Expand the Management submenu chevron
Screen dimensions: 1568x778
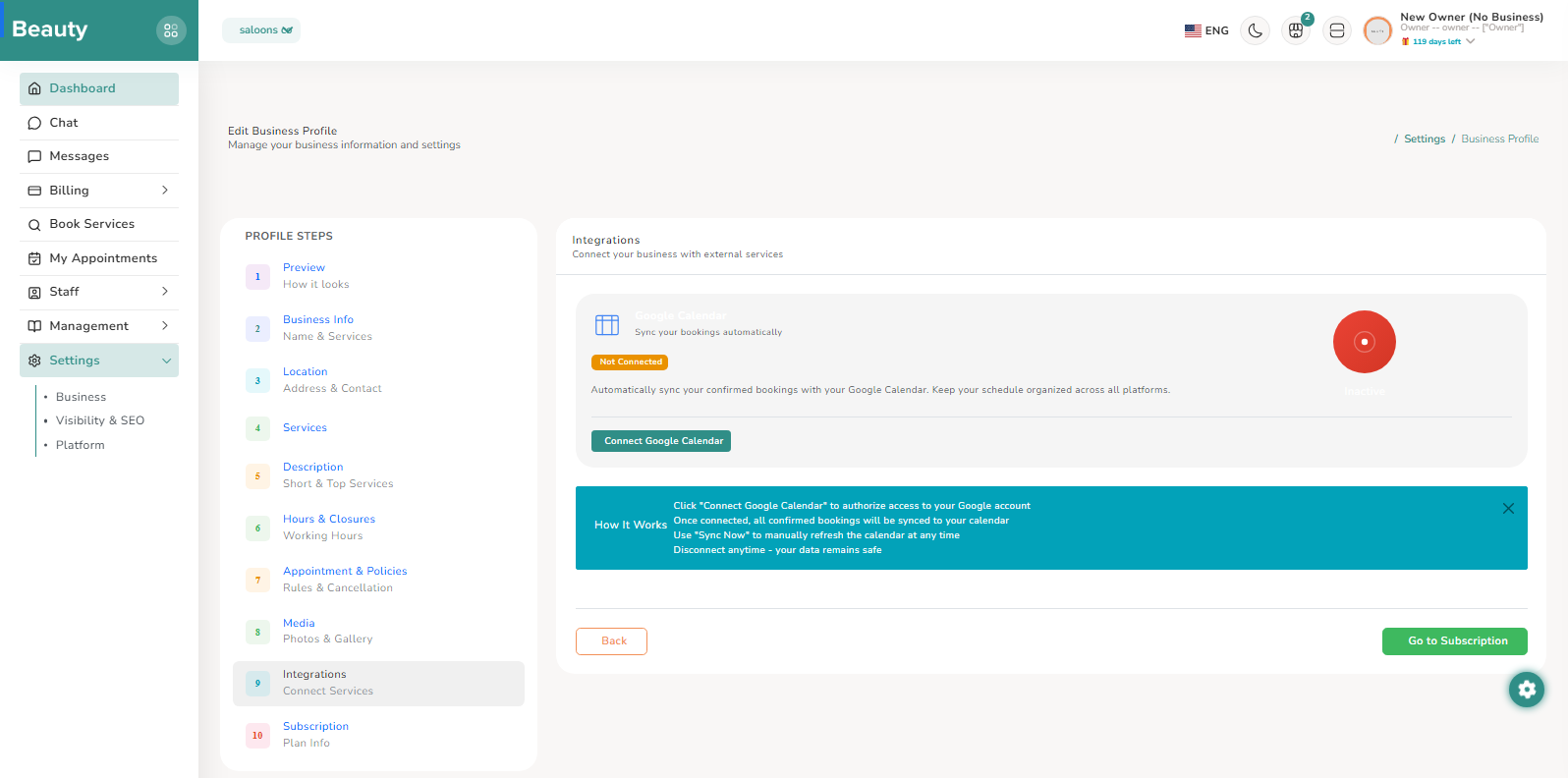(x=164, y=326)
